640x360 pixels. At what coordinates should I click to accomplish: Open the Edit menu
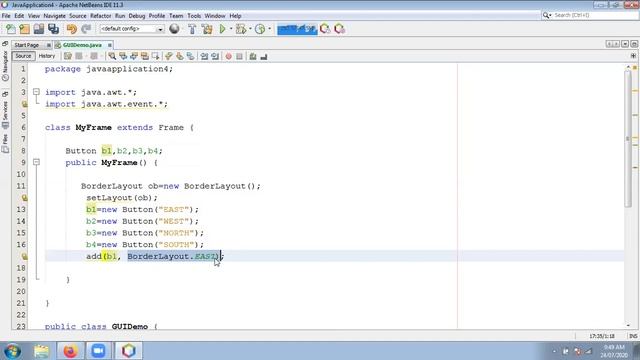(x=19, y=16)
